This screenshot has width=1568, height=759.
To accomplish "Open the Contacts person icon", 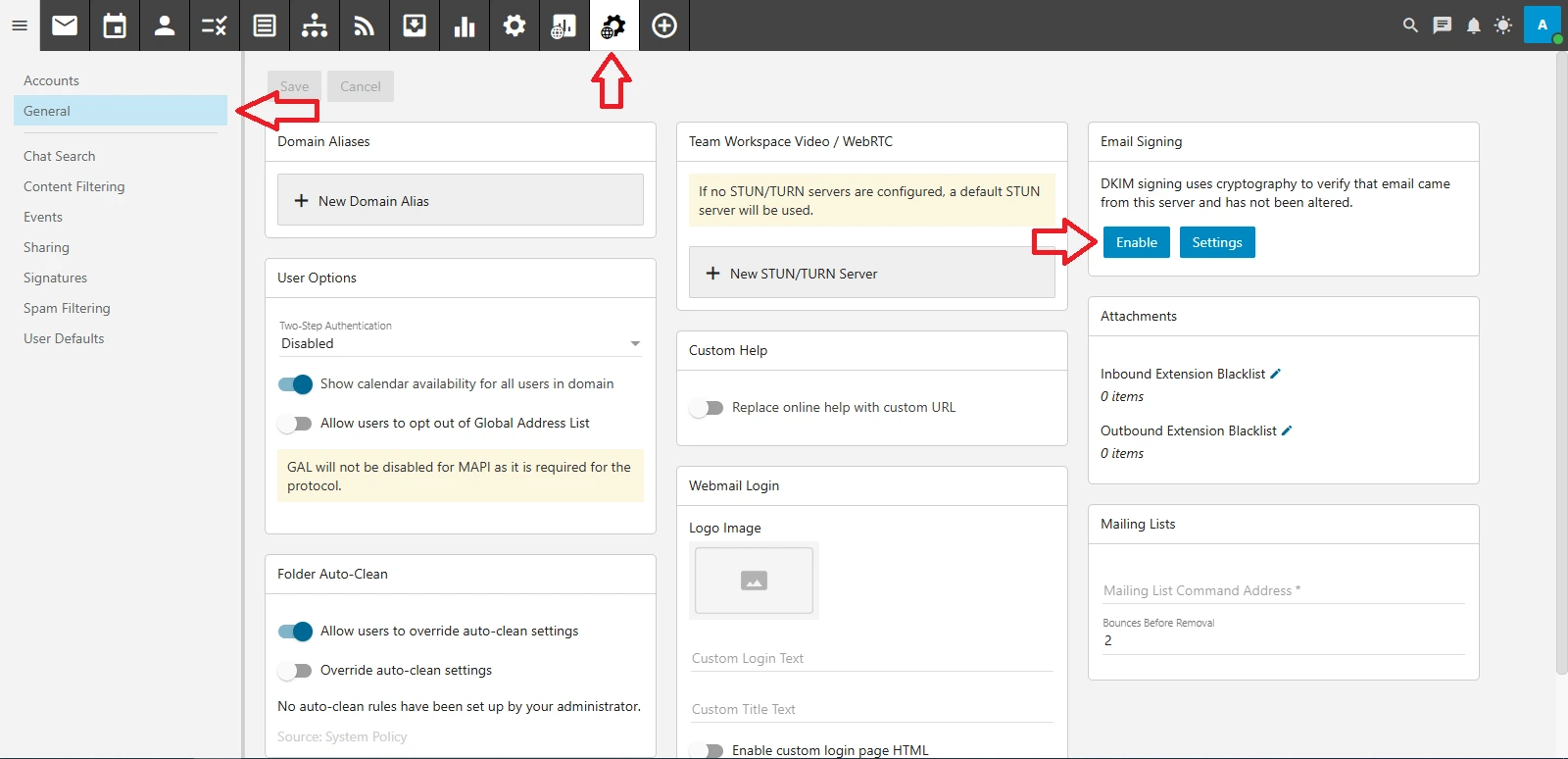I will [x=165, y=25].
